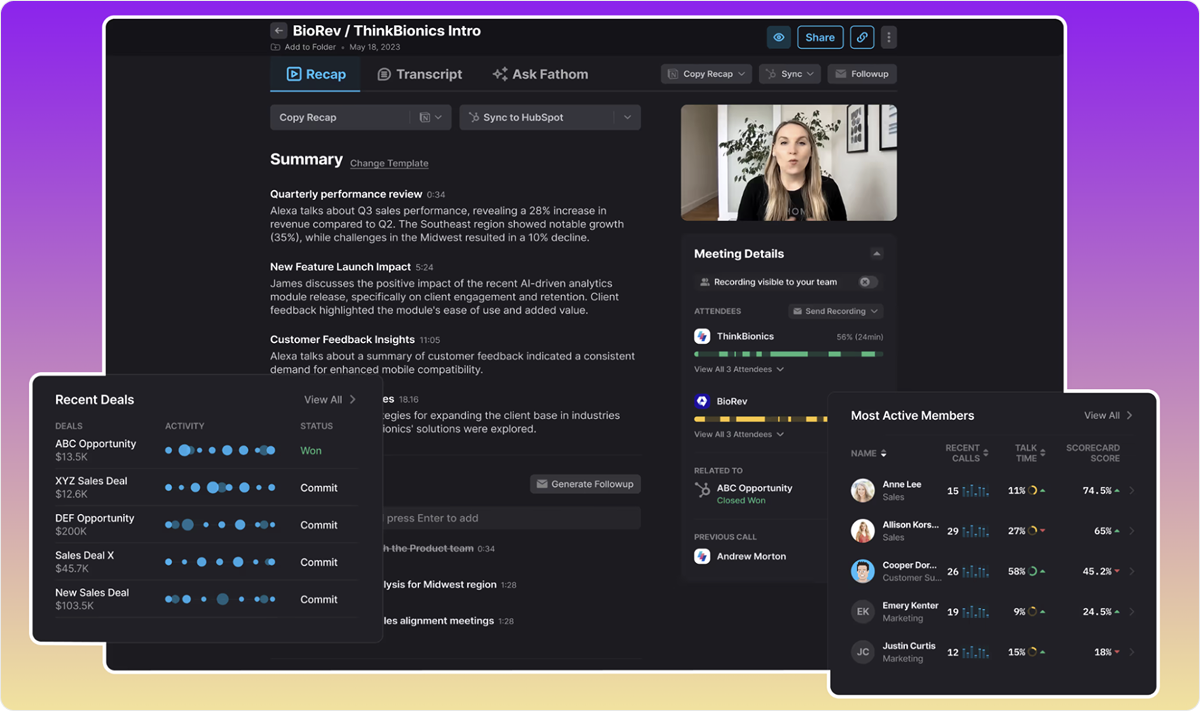Play the meeting video thumbnail

789,163
